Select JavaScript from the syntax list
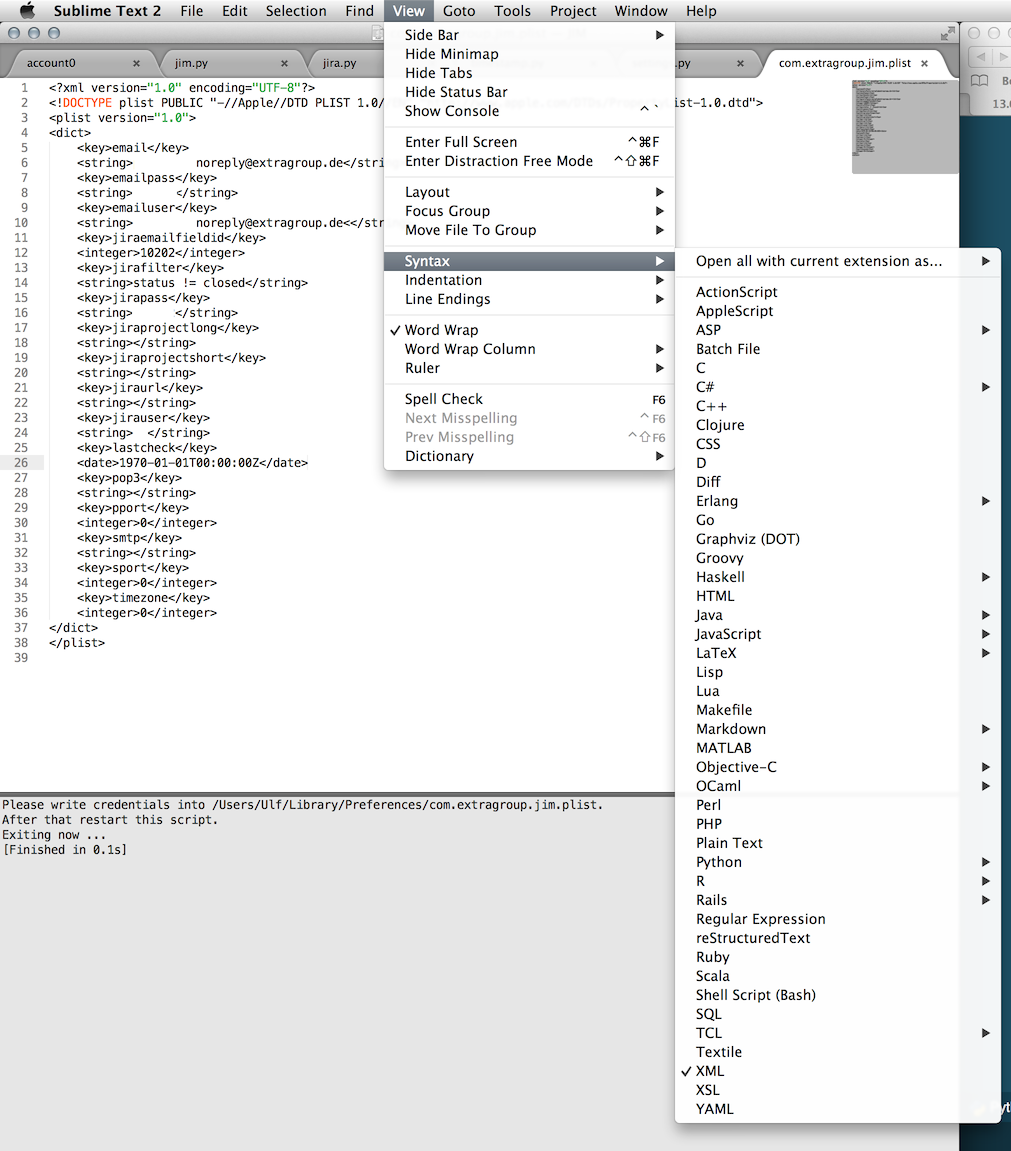 [728, 634]
